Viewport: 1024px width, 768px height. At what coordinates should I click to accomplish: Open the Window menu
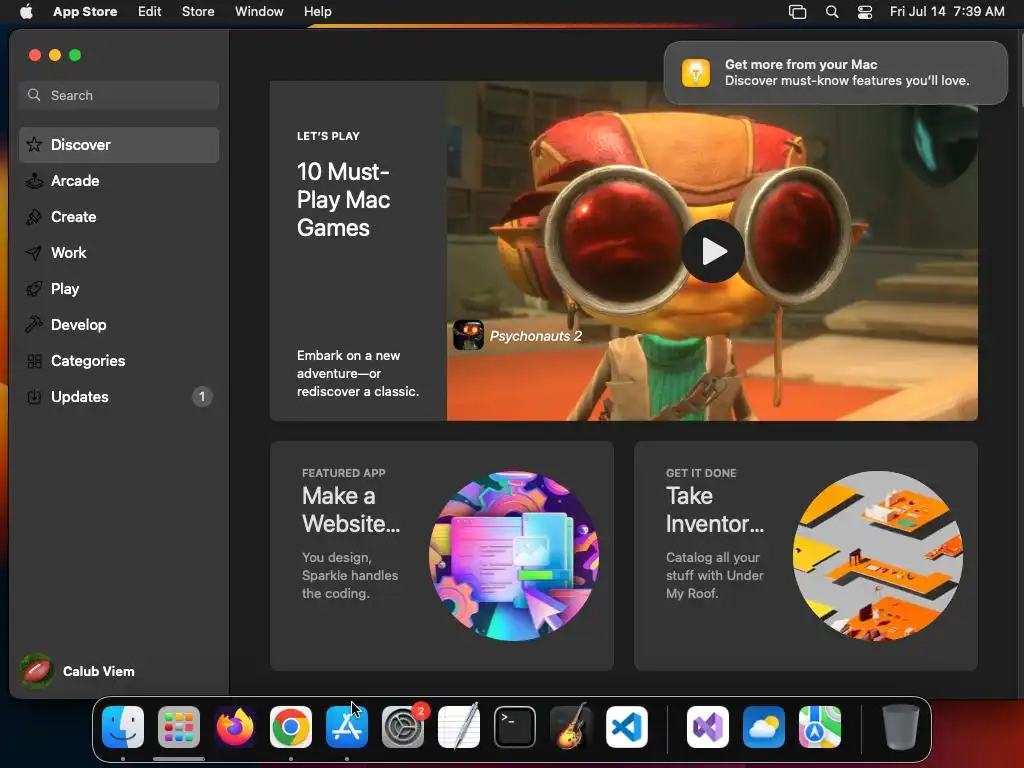(x=259, y=11)
